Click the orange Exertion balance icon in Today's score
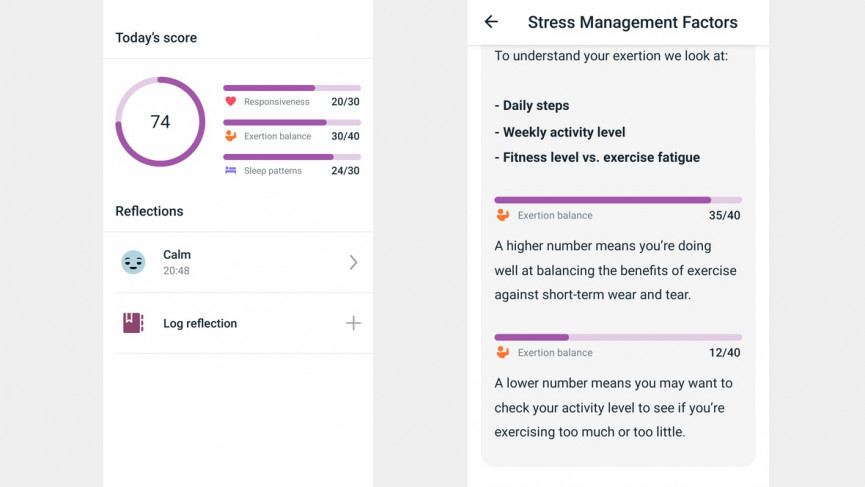Image resolution: width=865 pixels, height=487 pixels. click(x=230, y=136)
